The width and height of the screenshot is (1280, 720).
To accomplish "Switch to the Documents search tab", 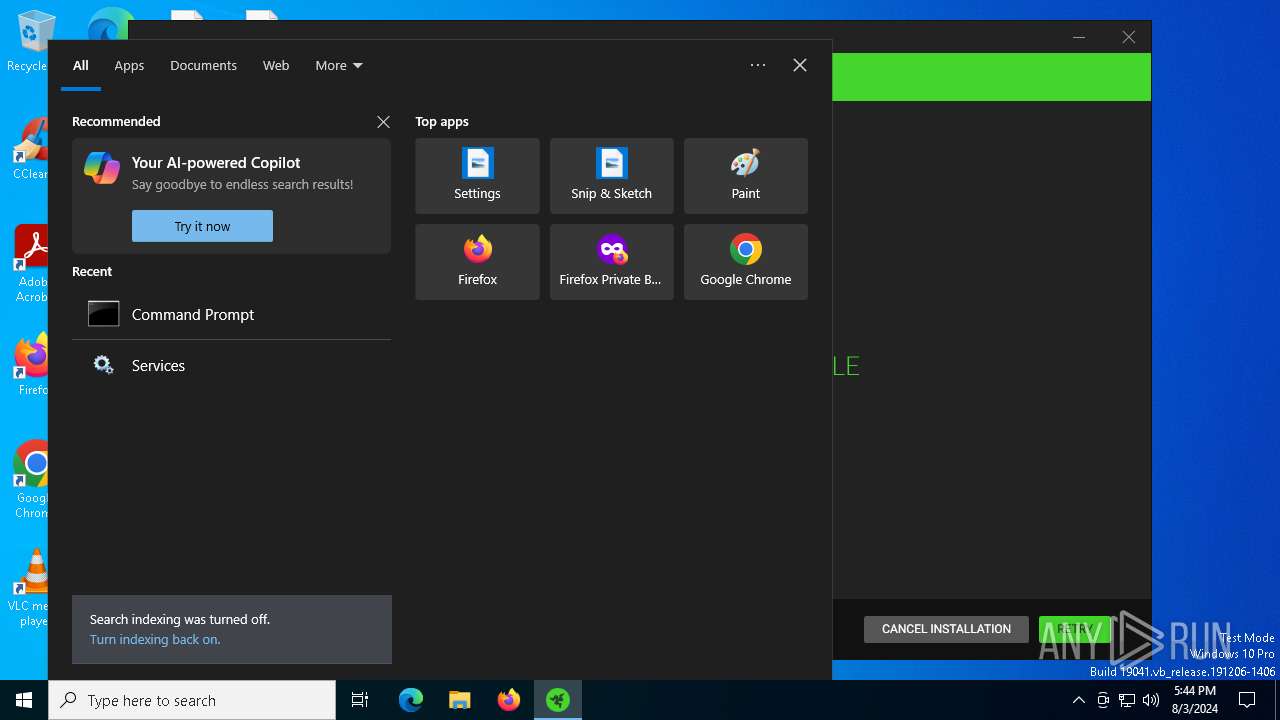I will point(203,65).
